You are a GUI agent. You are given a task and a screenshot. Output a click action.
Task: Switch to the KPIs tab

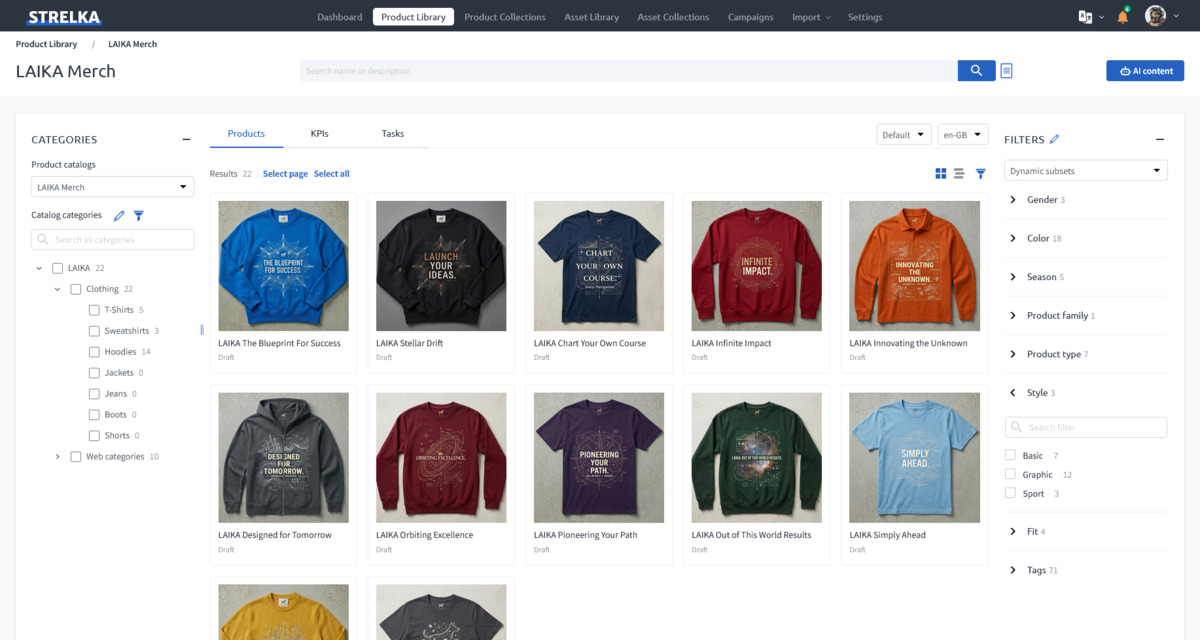point(319,133)
